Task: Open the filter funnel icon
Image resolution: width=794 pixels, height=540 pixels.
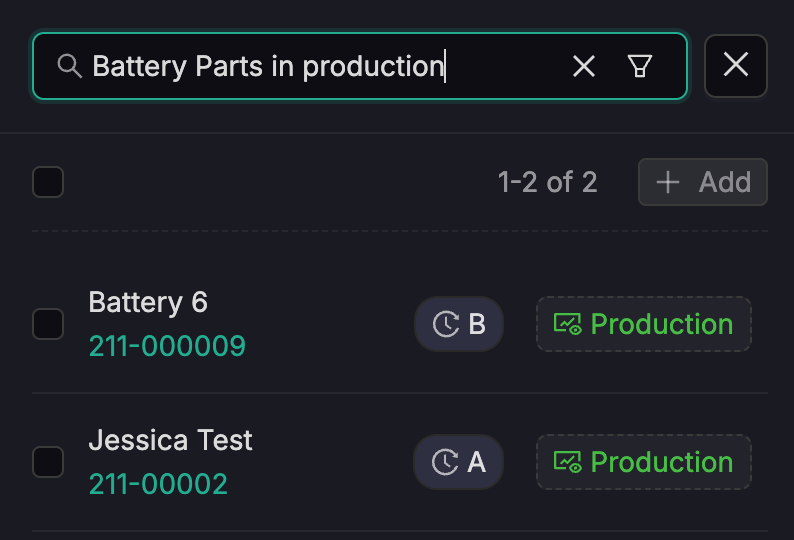Action: point(639,66)
